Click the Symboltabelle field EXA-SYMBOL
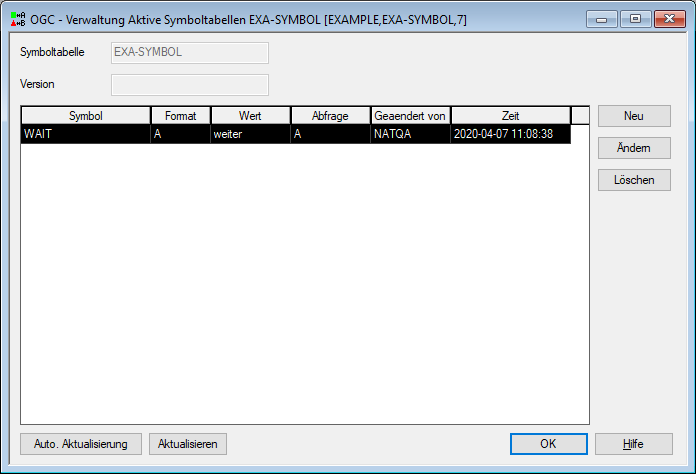The image size is (696, 474). (190, 52)
